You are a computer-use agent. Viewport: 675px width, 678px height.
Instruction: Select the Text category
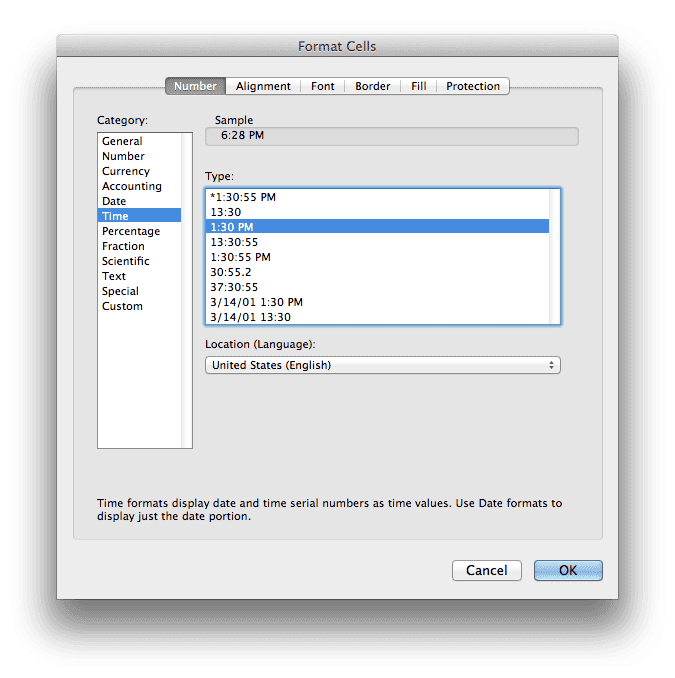coord(139,276)
